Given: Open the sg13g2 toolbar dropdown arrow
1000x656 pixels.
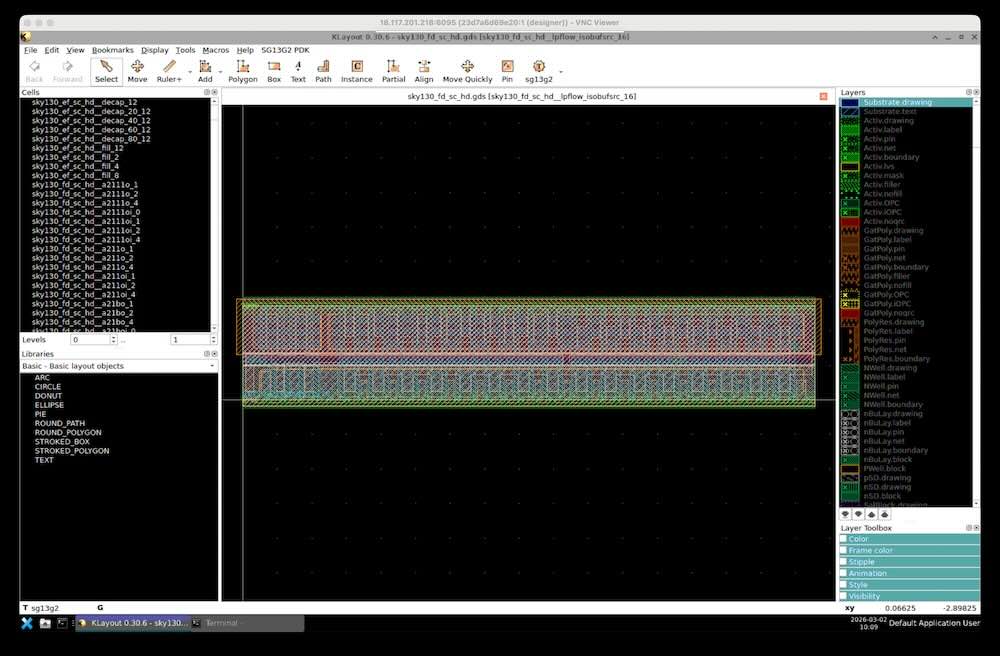Looking at the screenshot, I should (560, 72).
